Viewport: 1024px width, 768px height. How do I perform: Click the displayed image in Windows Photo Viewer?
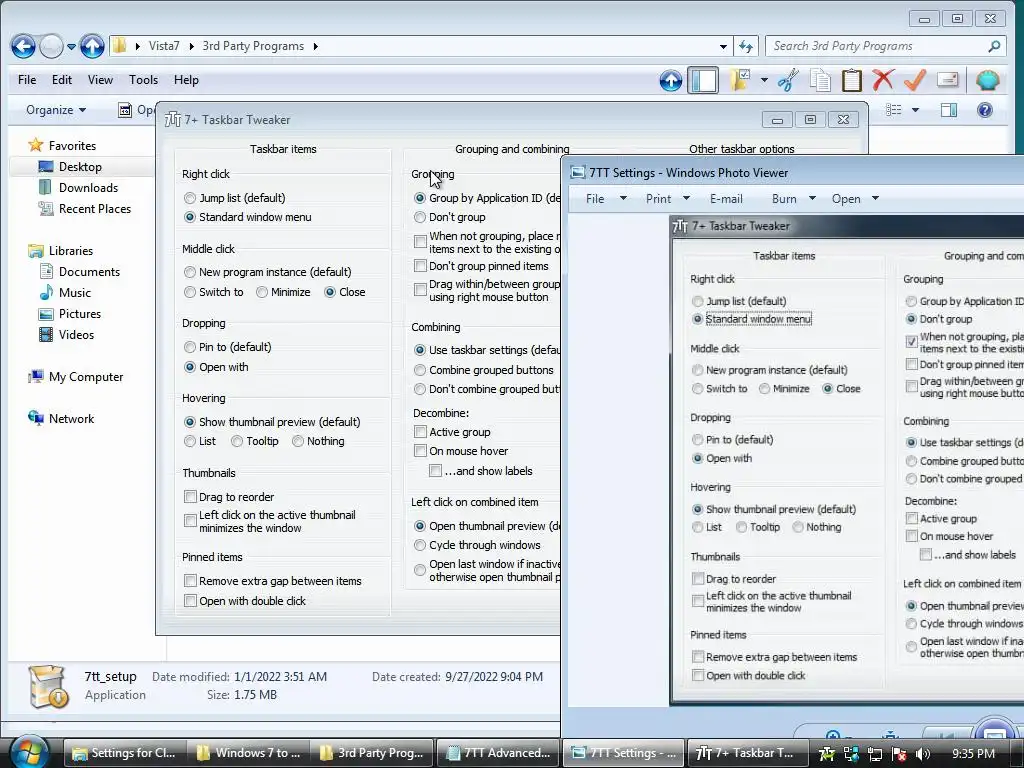point(847,460)
